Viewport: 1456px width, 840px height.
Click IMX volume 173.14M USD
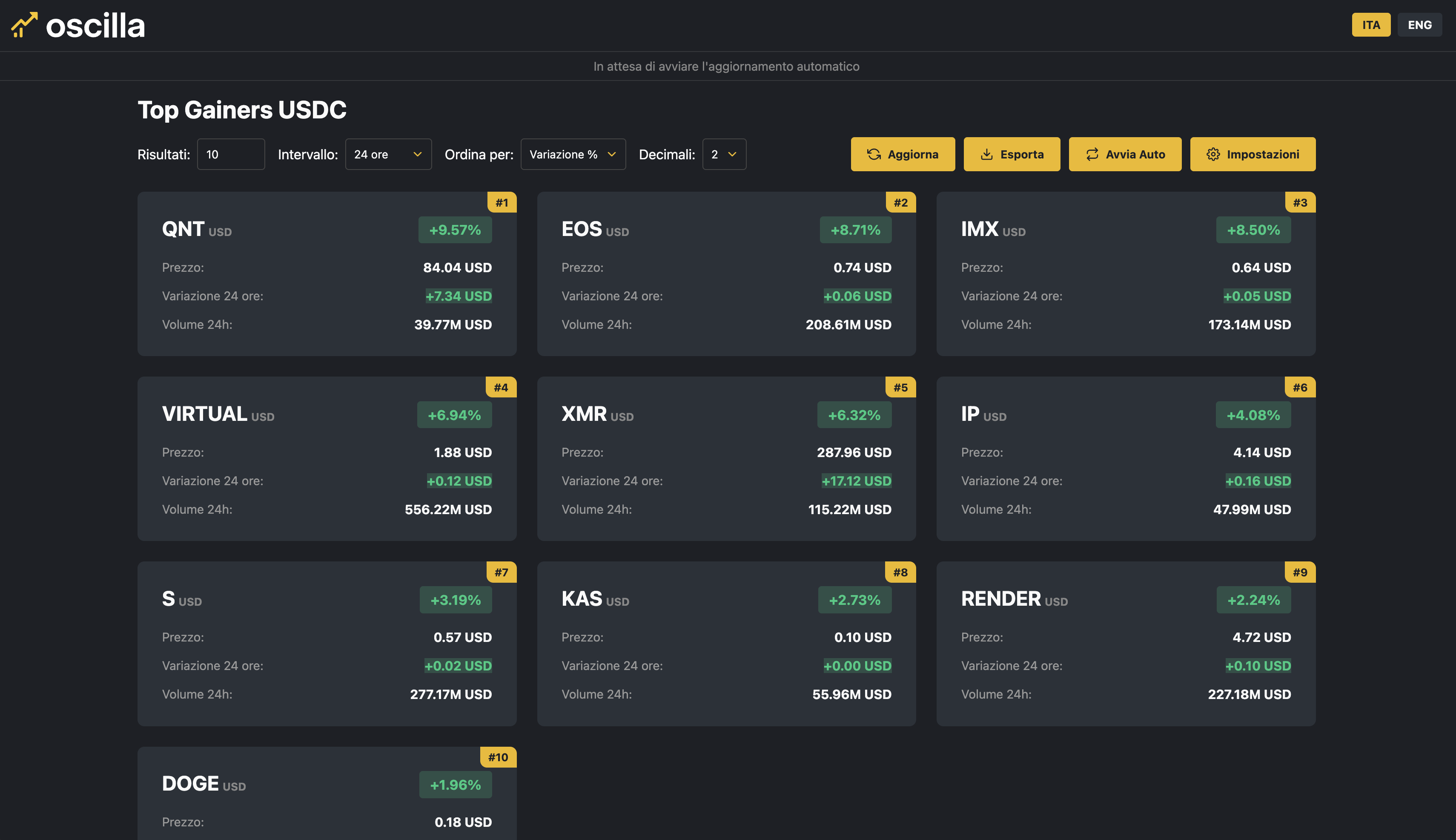point(1249,324)
